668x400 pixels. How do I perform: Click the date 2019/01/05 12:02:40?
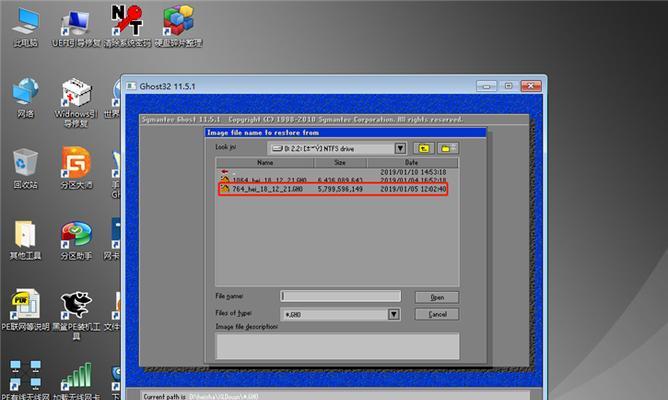point(413,189)
